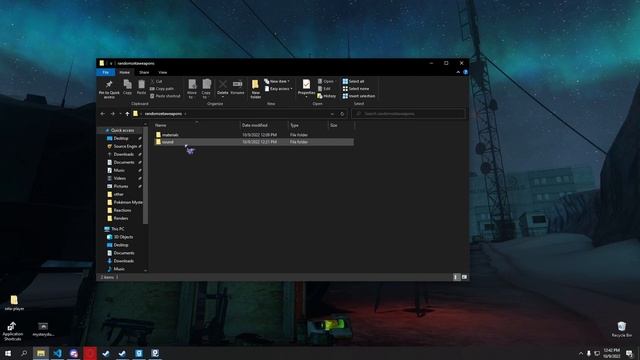Click the taskbar search magnifier

tap(24, 353)
